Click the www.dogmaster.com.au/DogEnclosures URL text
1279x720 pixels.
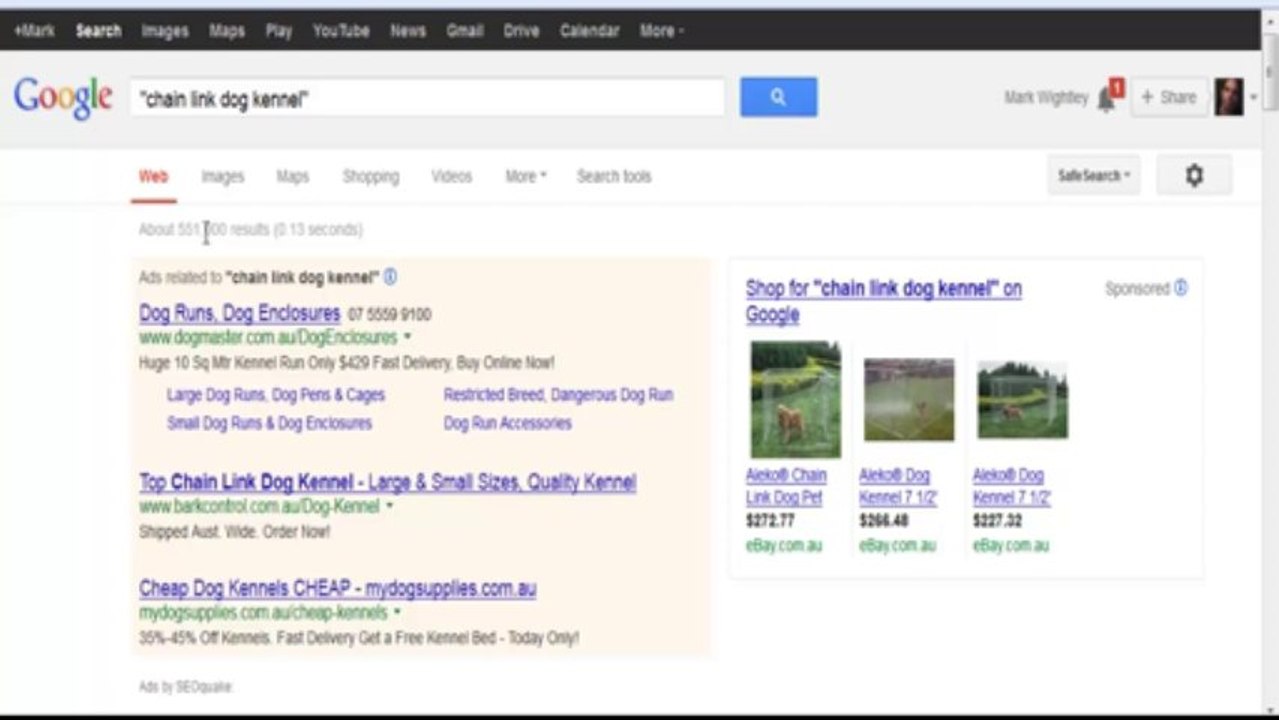tap(268, 338)
